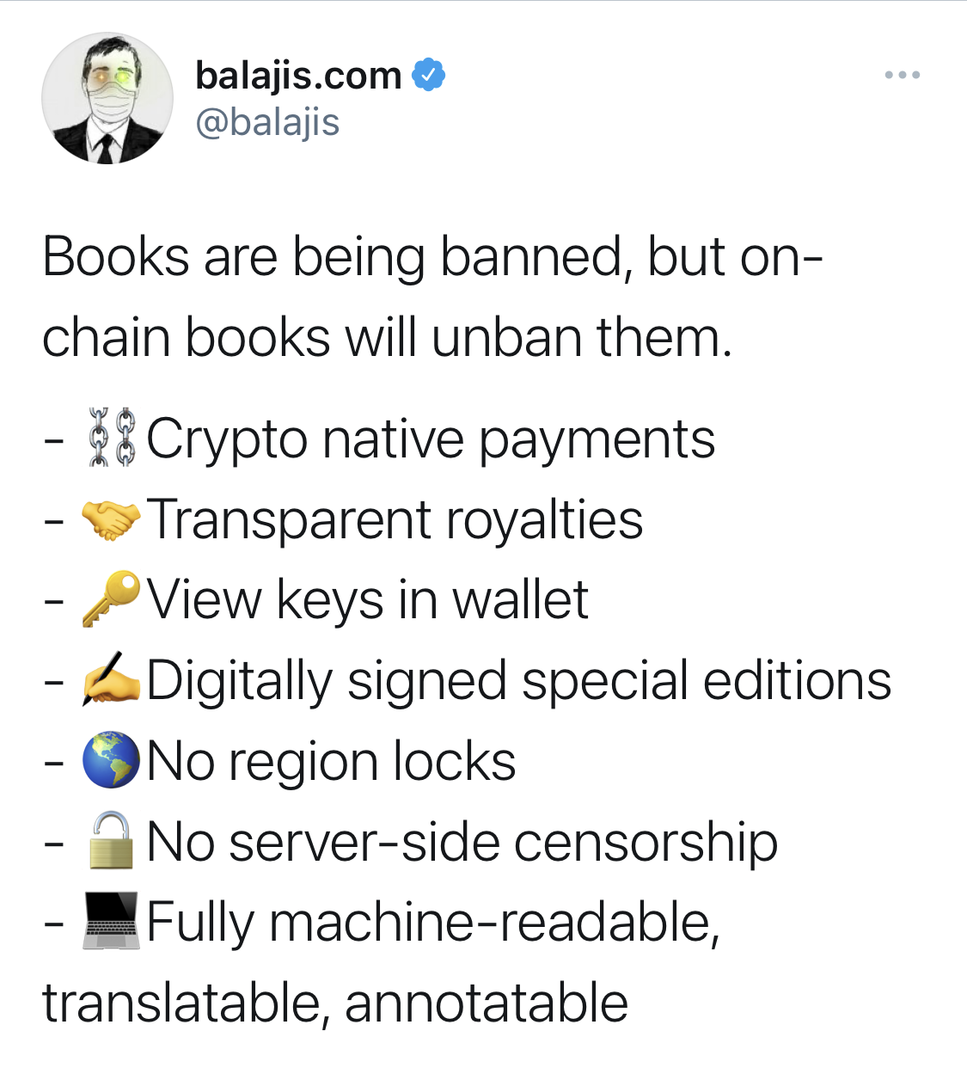The width and height of the screenshot is (967, 1080).
Task: Click the 'Transparent royalties' line
Action: click(x=395, y=519)
